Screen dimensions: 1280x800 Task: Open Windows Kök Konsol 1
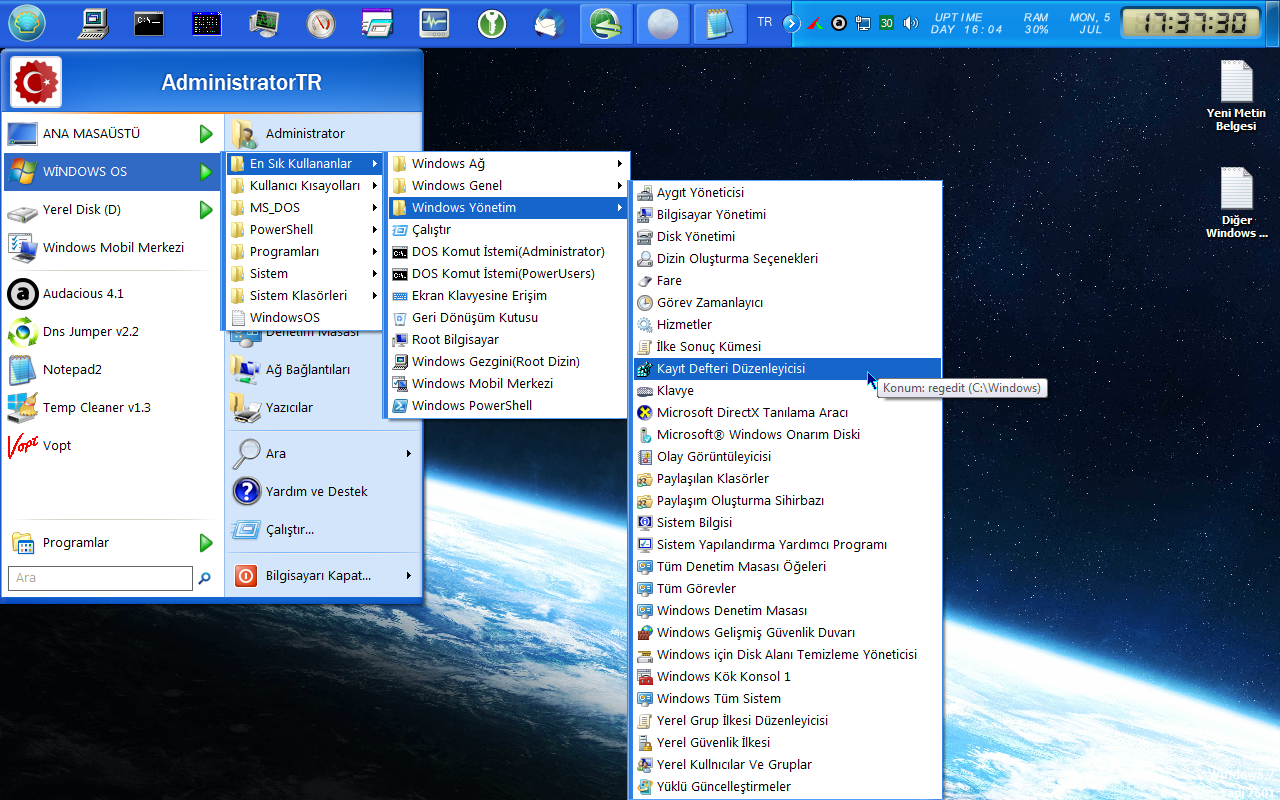pyautogui.click(x=786, y=677)
